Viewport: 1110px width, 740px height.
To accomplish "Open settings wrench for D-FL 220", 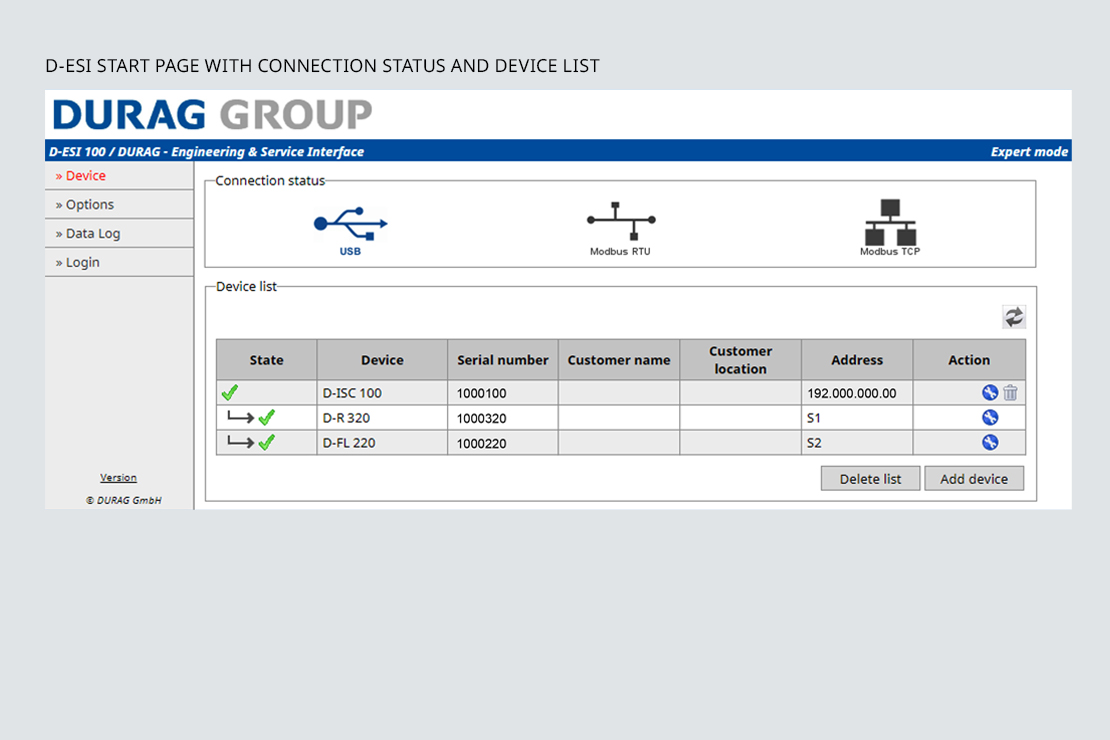I will tap(990, 443).
